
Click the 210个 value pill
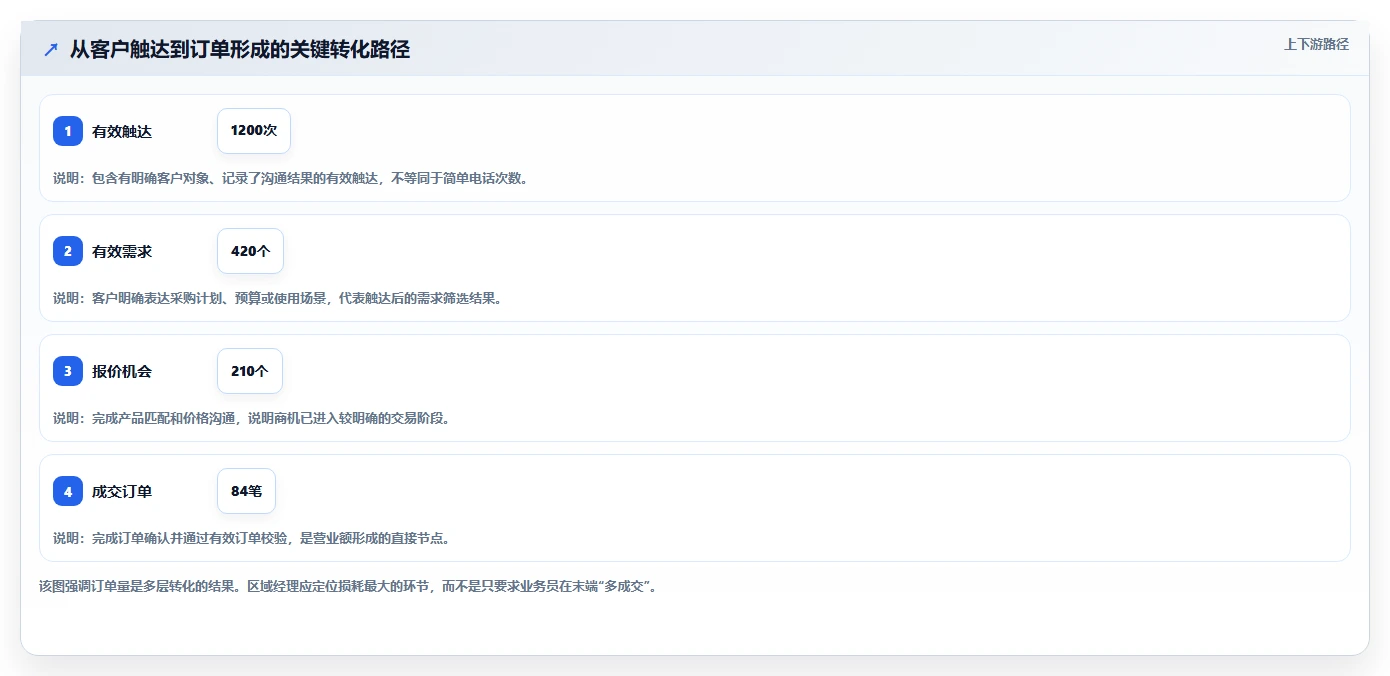[x=250, y=371]
